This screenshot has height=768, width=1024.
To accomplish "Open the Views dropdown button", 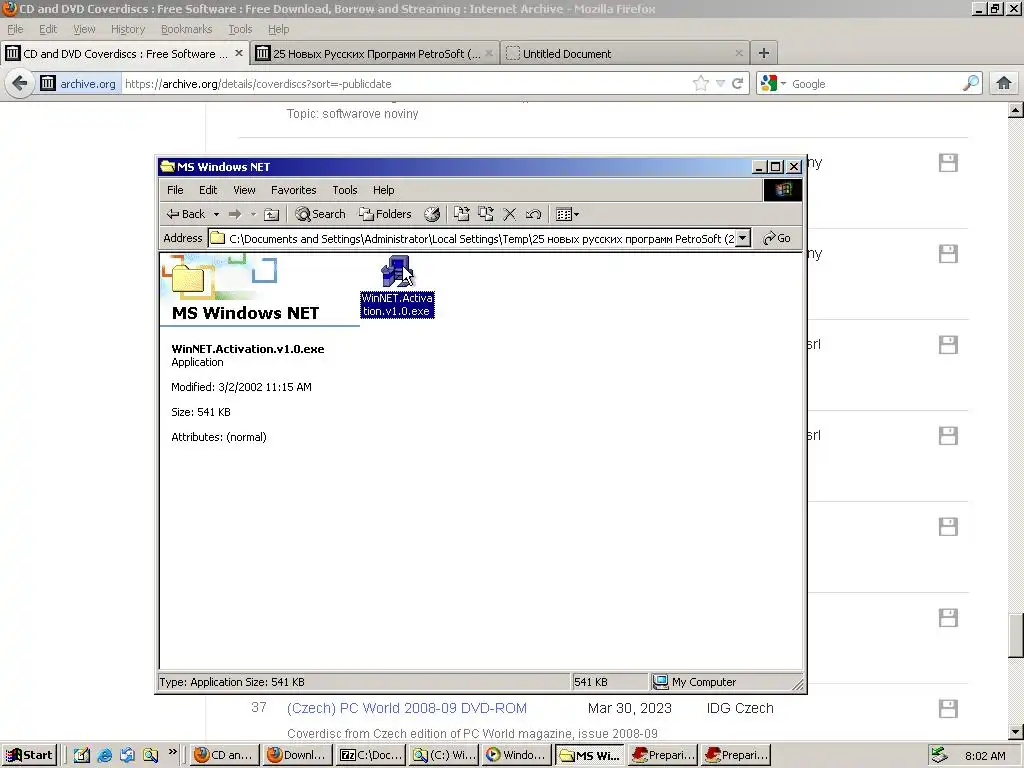I will [567, 214].
